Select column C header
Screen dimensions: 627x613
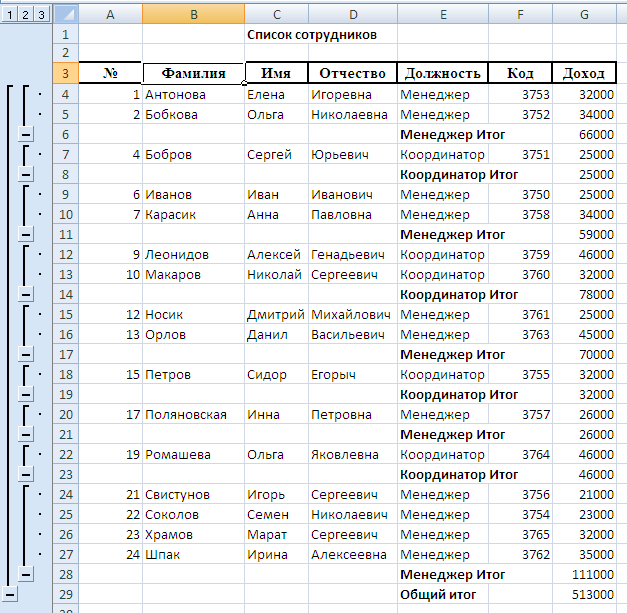coord(277,15)
